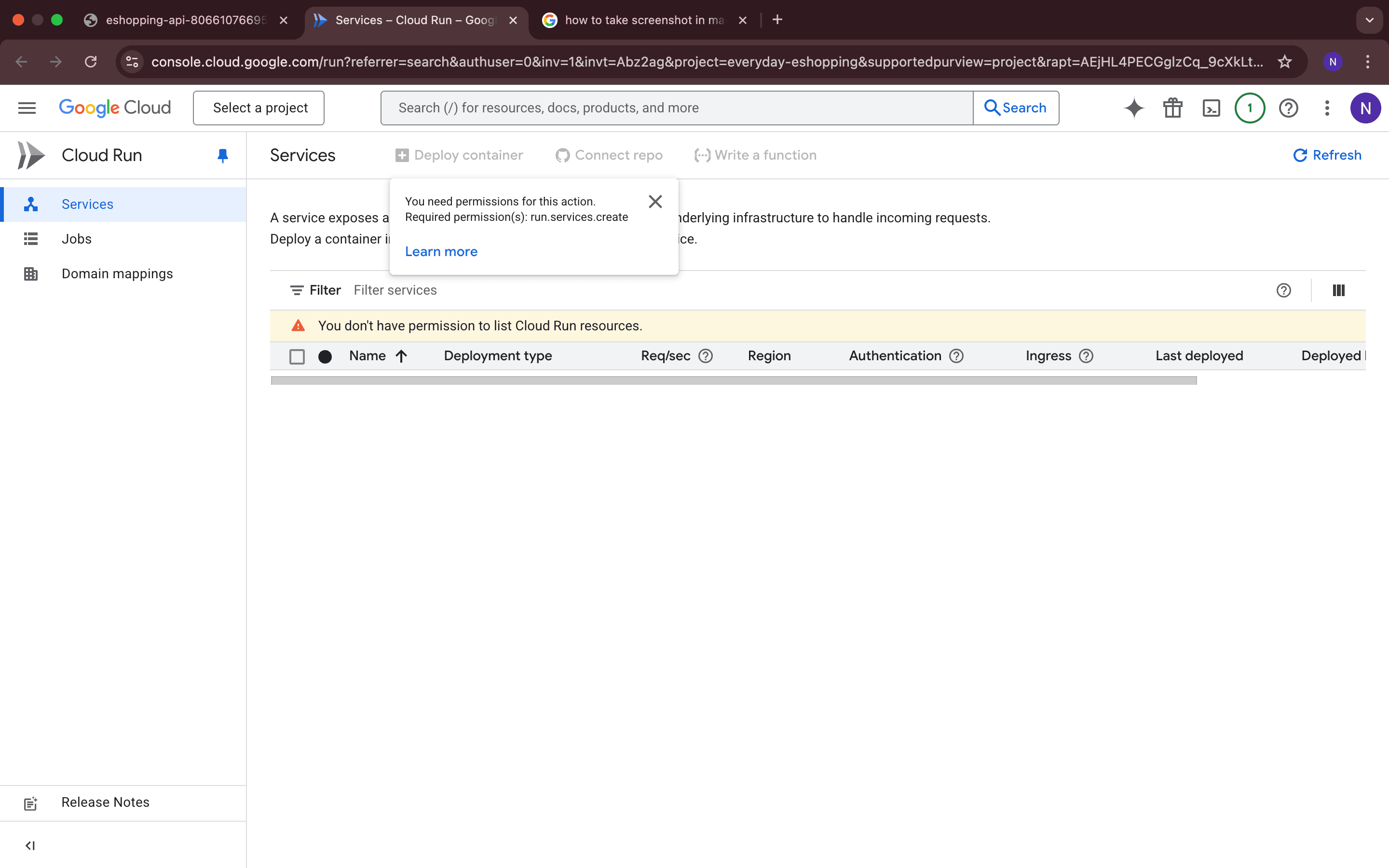1389x868 pixels.
Task: Open the Select a project picker
Action: [259, 108]
